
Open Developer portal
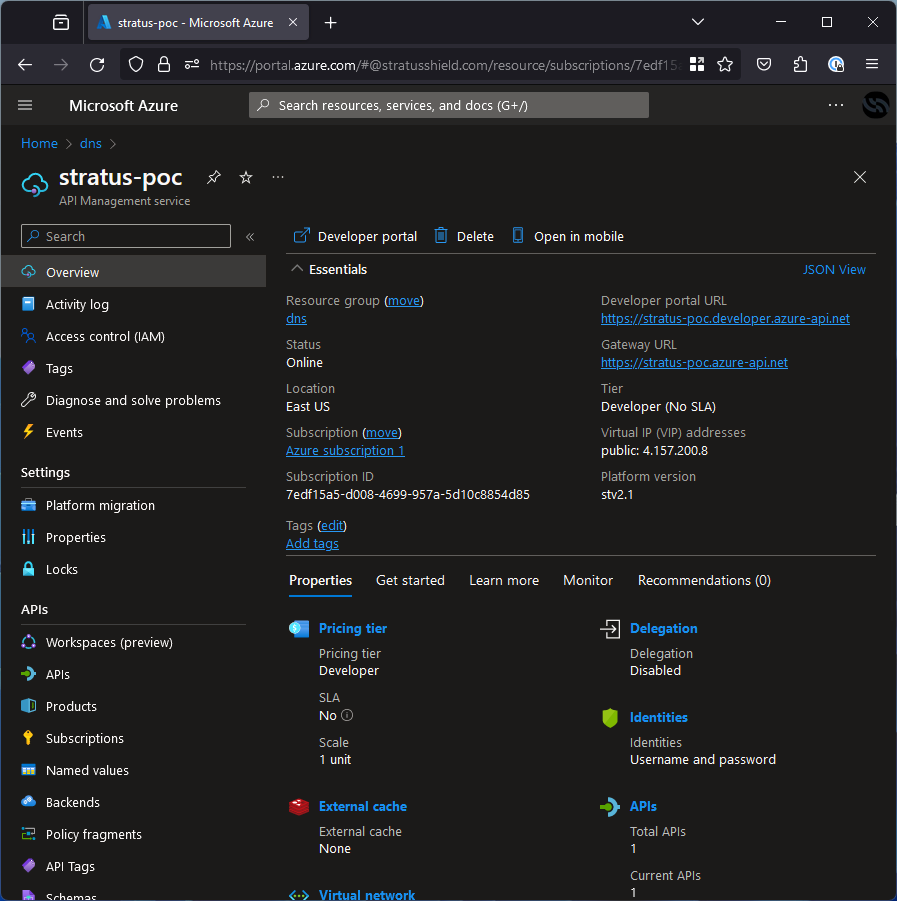(x=356, y=236)
